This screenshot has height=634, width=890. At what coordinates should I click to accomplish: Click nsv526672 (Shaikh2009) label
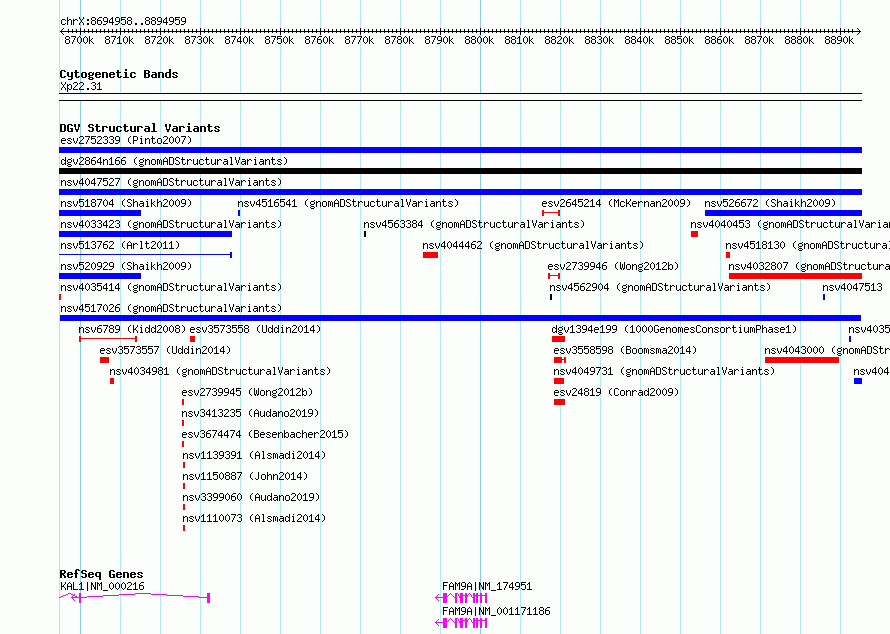tap(770, 203)
